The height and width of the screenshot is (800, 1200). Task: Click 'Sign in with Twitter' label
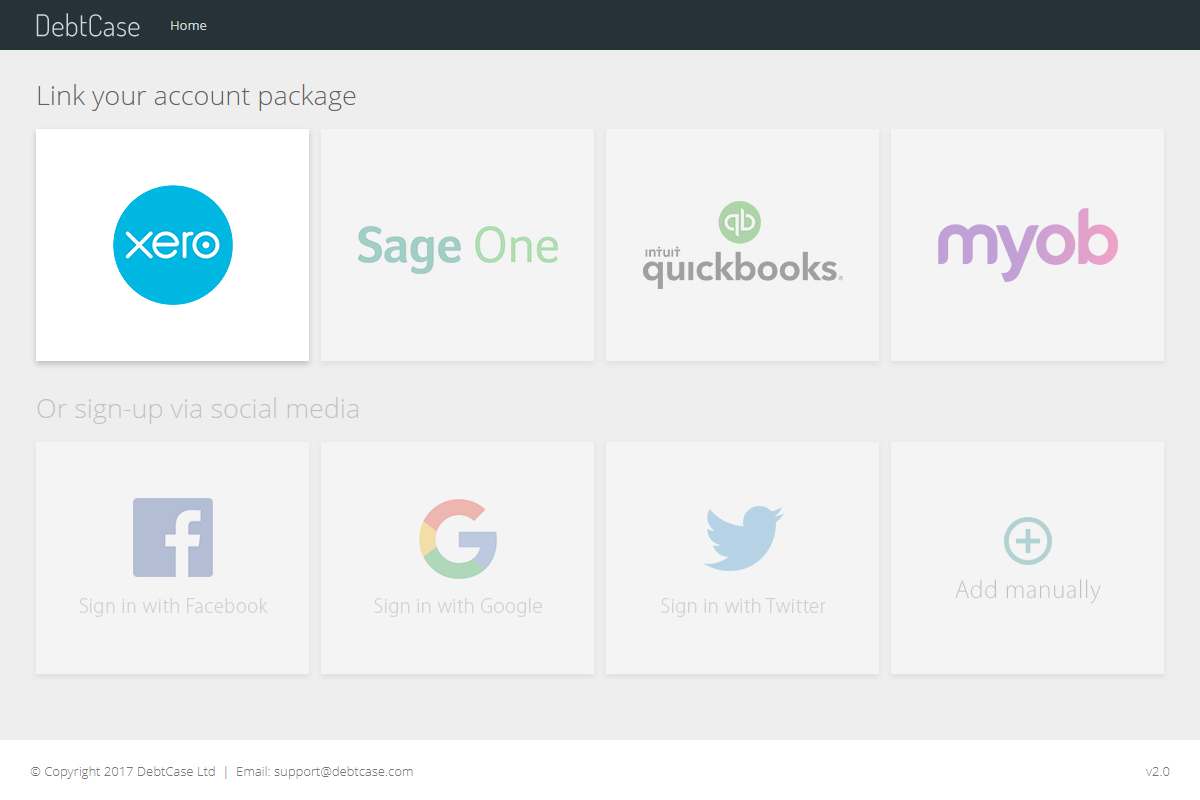743,606
